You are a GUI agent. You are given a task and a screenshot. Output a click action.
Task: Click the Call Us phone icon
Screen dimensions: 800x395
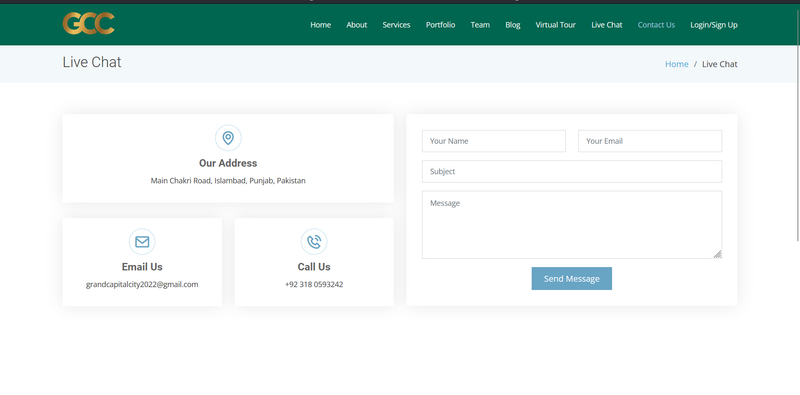314,242
